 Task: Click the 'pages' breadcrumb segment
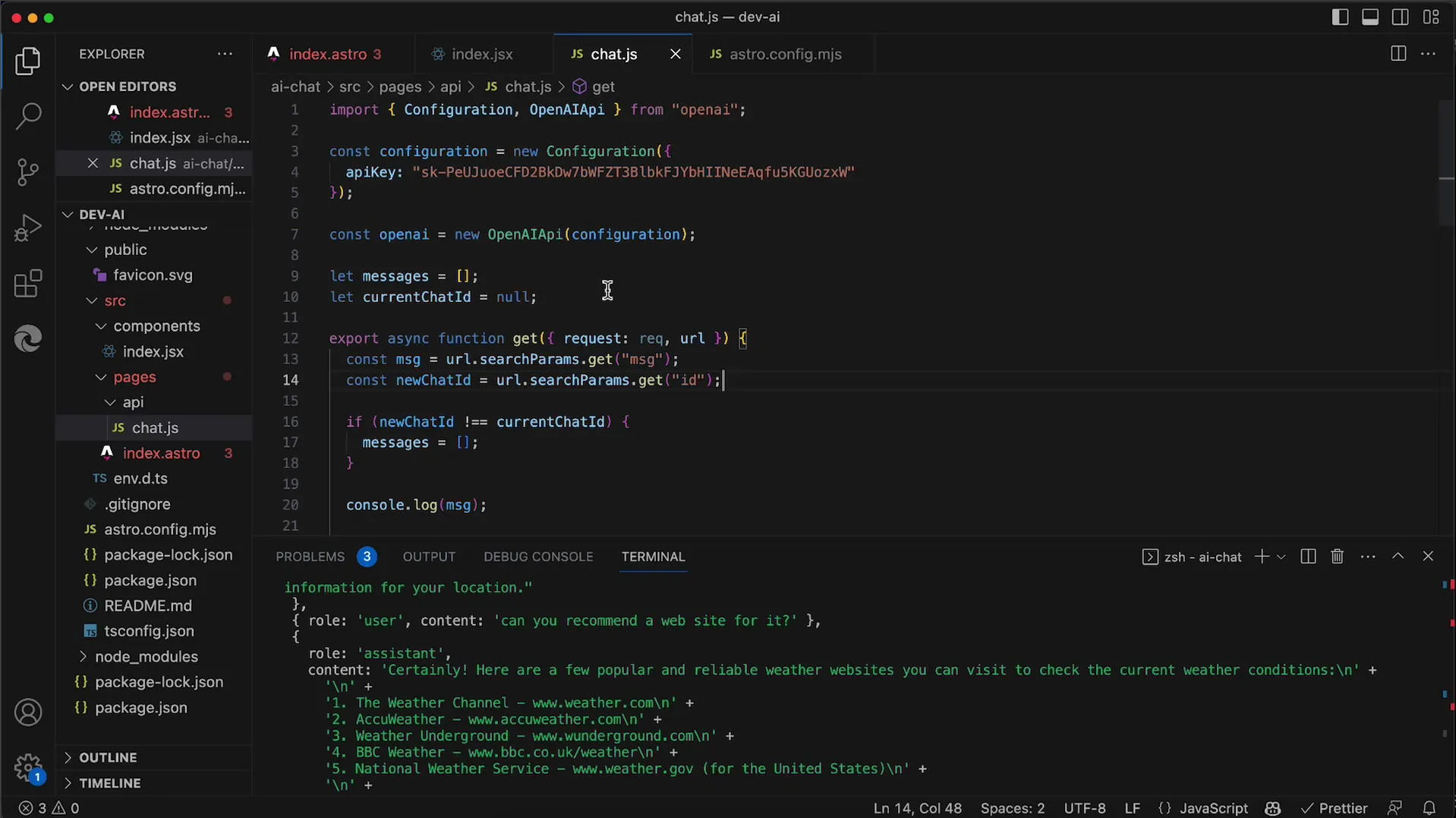click(400, 87)
